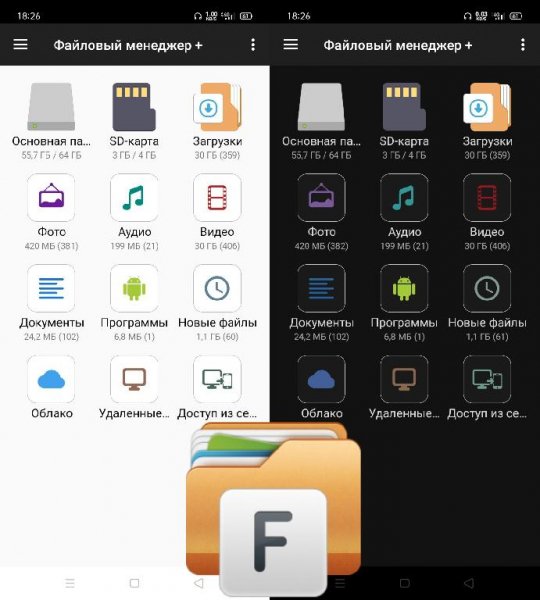Click headphone status icon in light screen status bar
540x600 pixels.
point(198,16)
